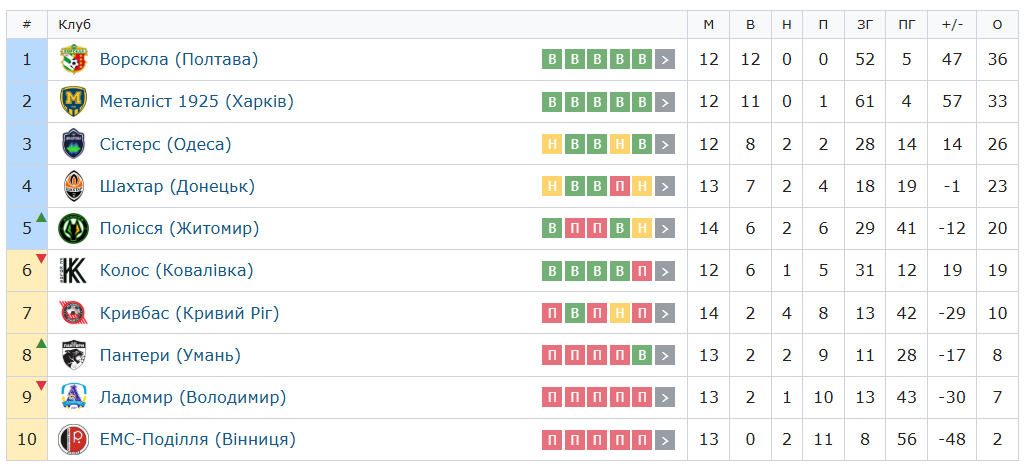
Task: Click the Sisters (Odesa) team badge
Action: pos(74,144)
